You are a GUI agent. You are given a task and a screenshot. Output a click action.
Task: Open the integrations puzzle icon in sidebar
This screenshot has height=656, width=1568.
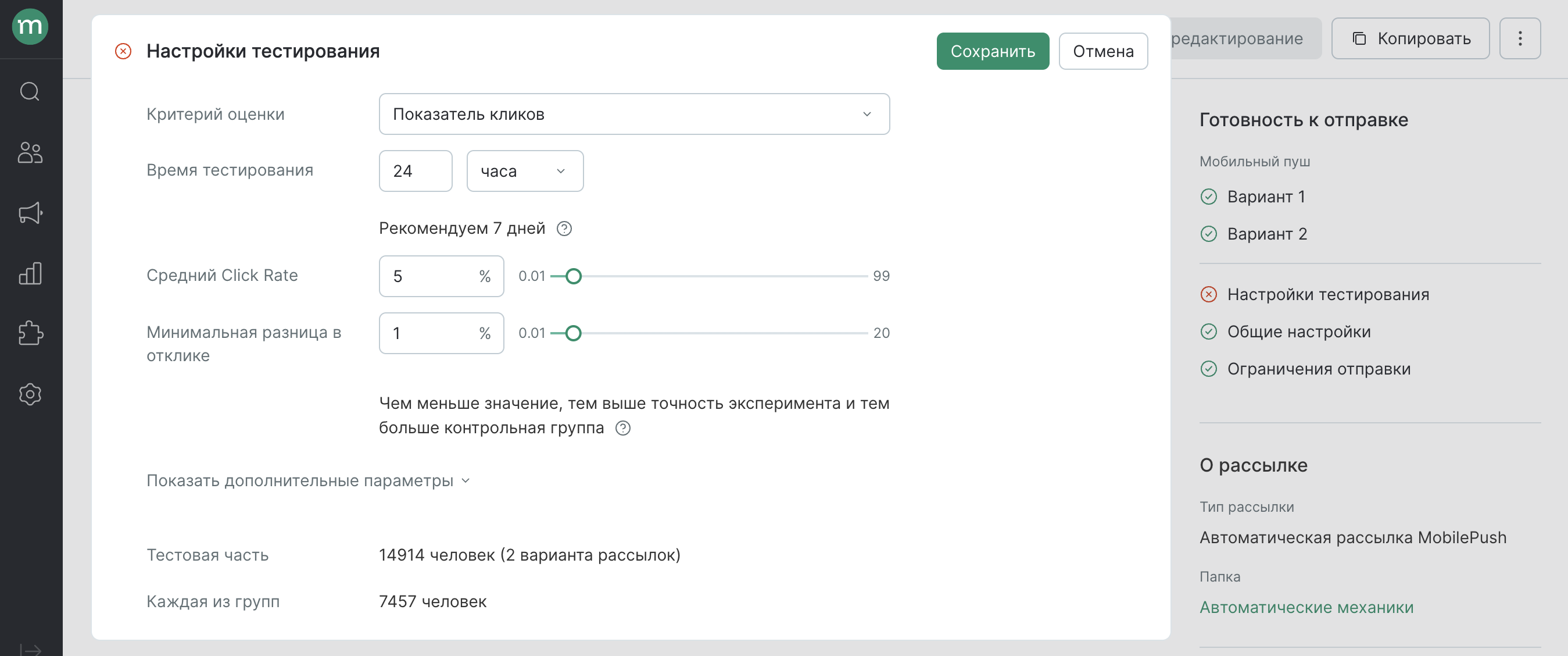tap(30, 333)
